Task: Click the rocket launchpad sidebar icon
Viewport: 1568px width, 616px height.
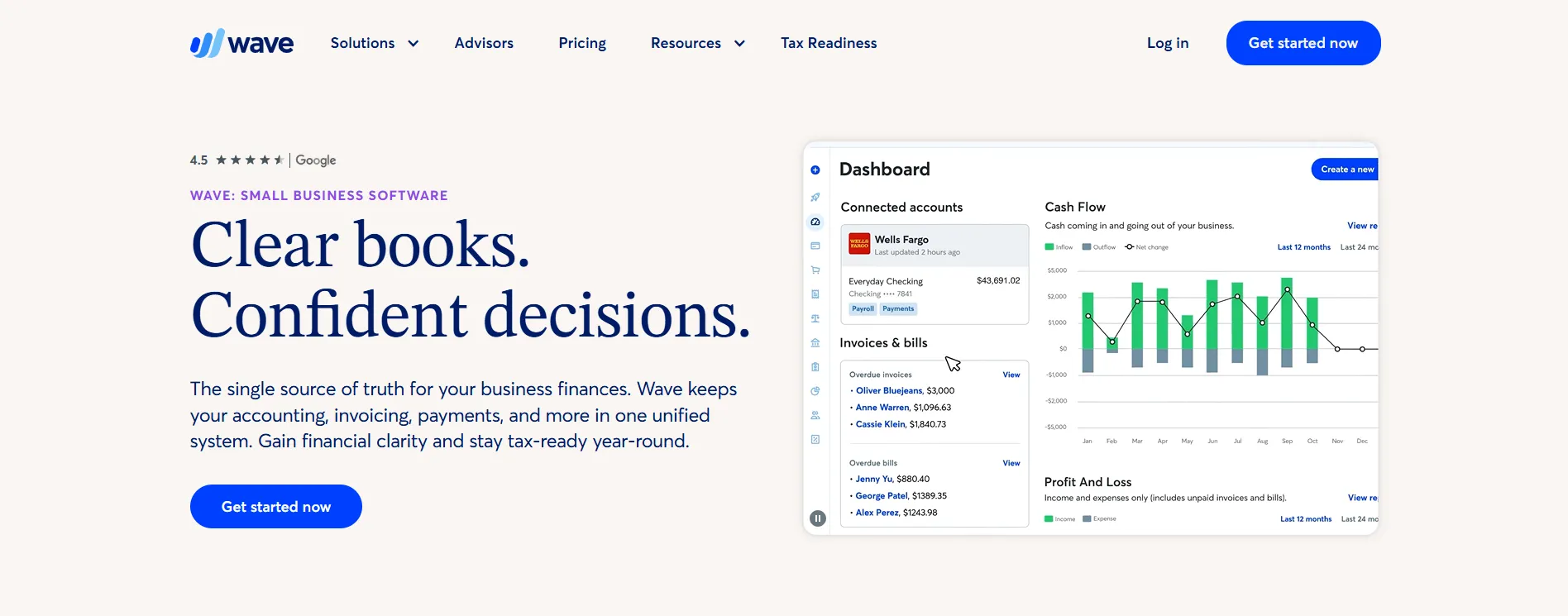Action: pos(815,198)
